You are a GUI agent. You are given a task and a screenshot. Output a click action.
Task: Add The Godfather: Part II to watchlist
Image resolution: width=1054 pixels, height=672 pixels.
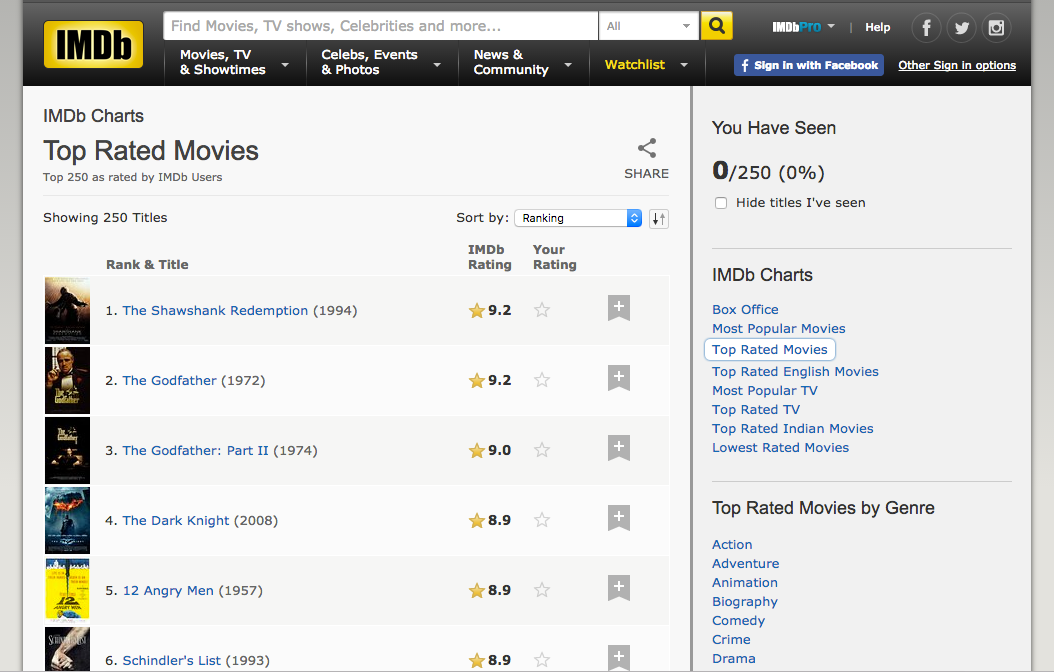coord(619,448)
